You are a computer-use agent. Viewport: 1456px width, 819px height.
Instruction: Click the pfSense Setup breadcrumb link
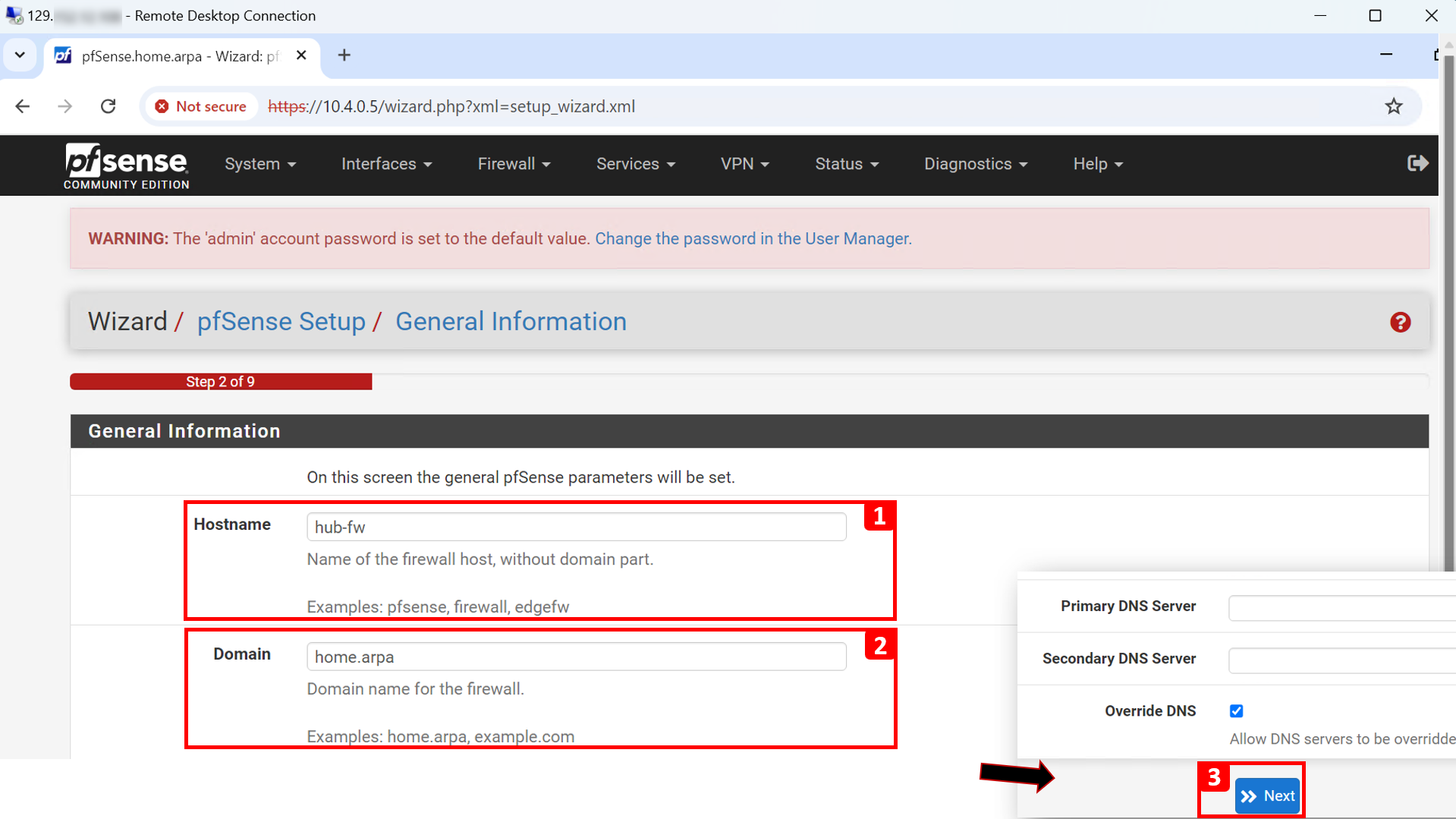281,322
